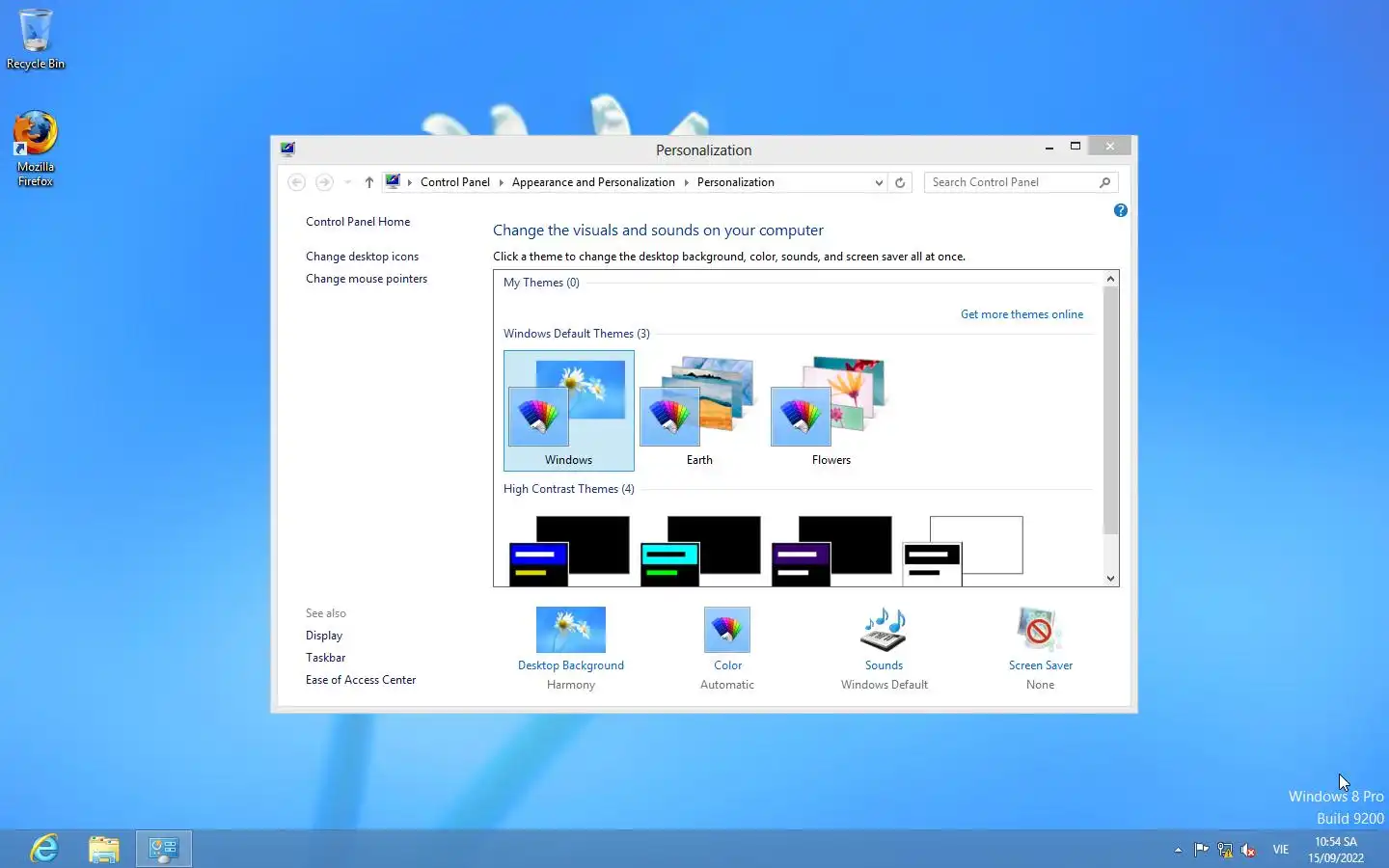Open Desktop Background settings icon
This screenshot has width=1389, height=868.
pos(571,630)
